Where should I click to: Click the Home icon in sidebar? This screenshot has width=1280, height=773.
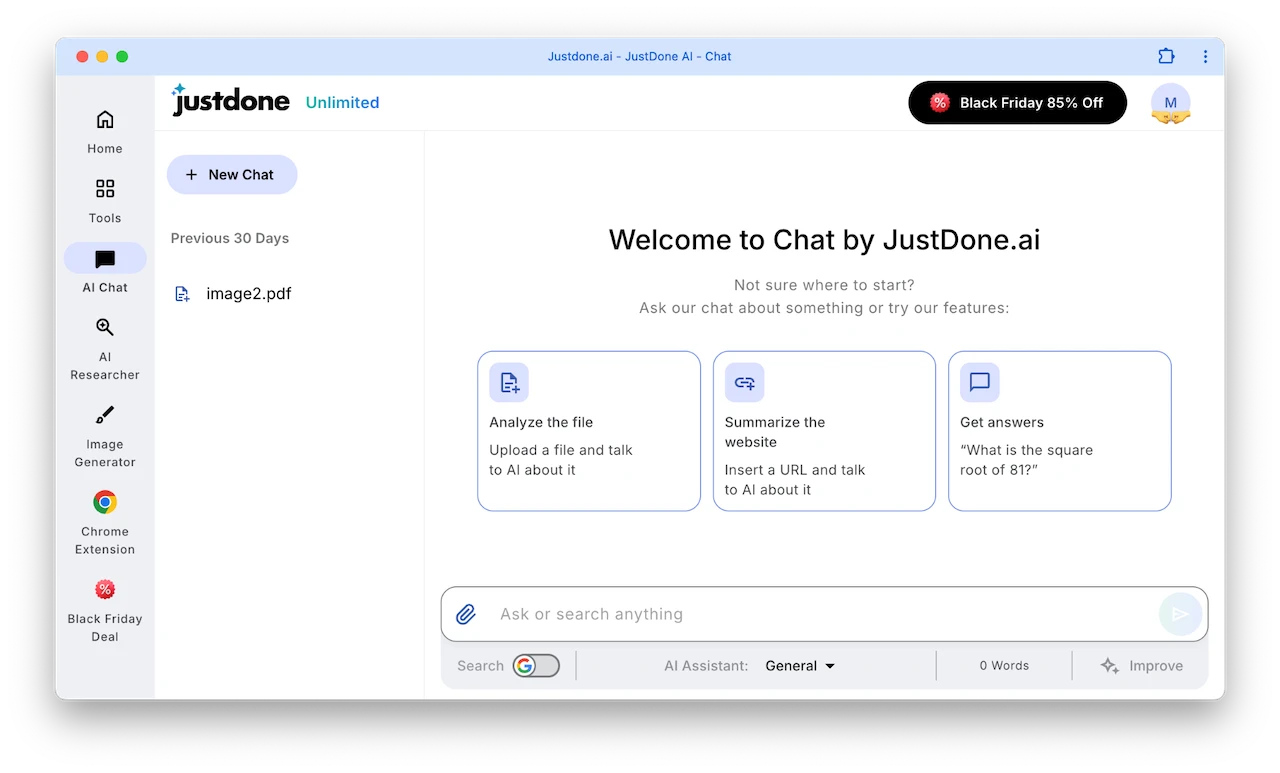[105, 120]
